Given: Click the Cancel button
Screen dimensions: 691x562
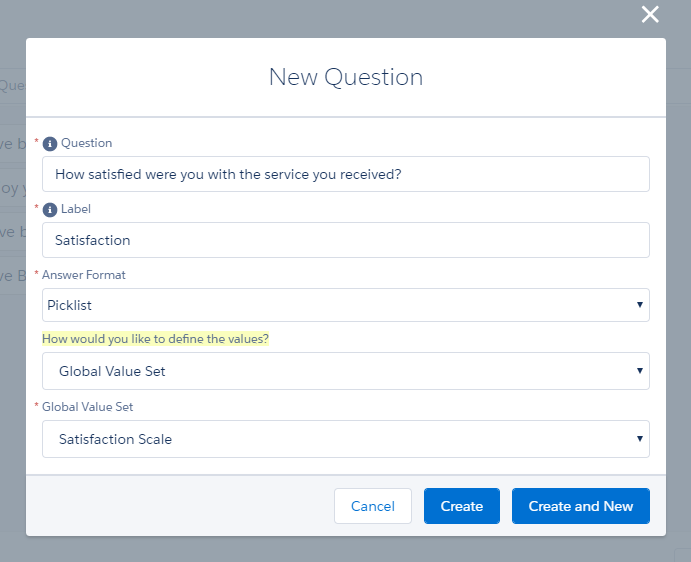Looking at the screenshot, I should 373,506.
